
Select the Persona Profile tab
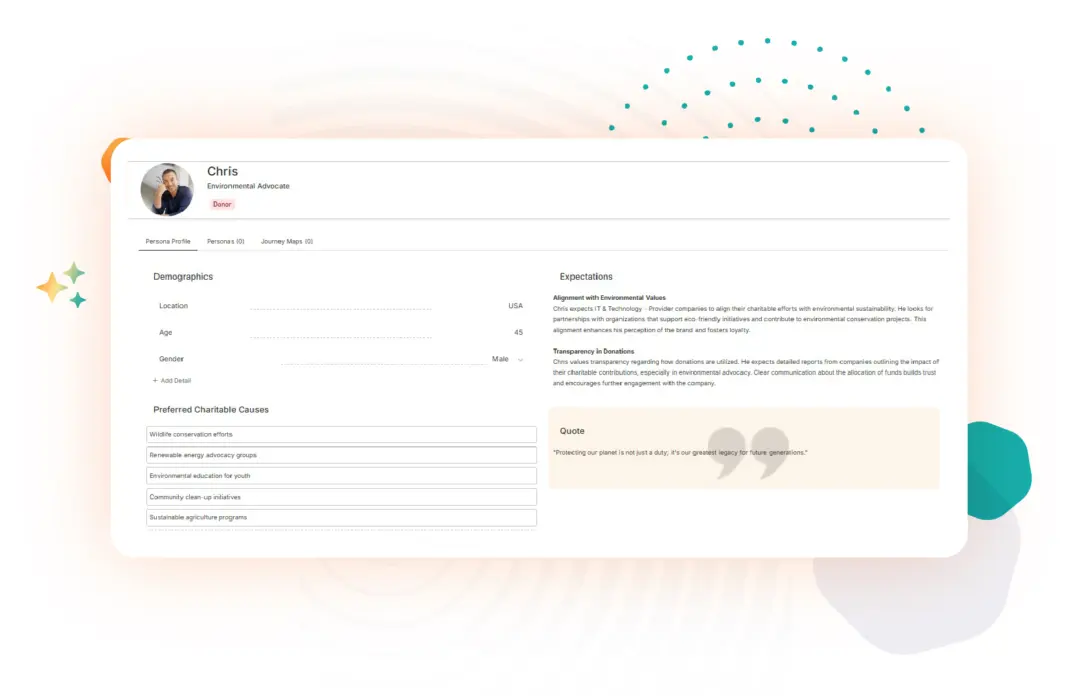pos(167,241)
